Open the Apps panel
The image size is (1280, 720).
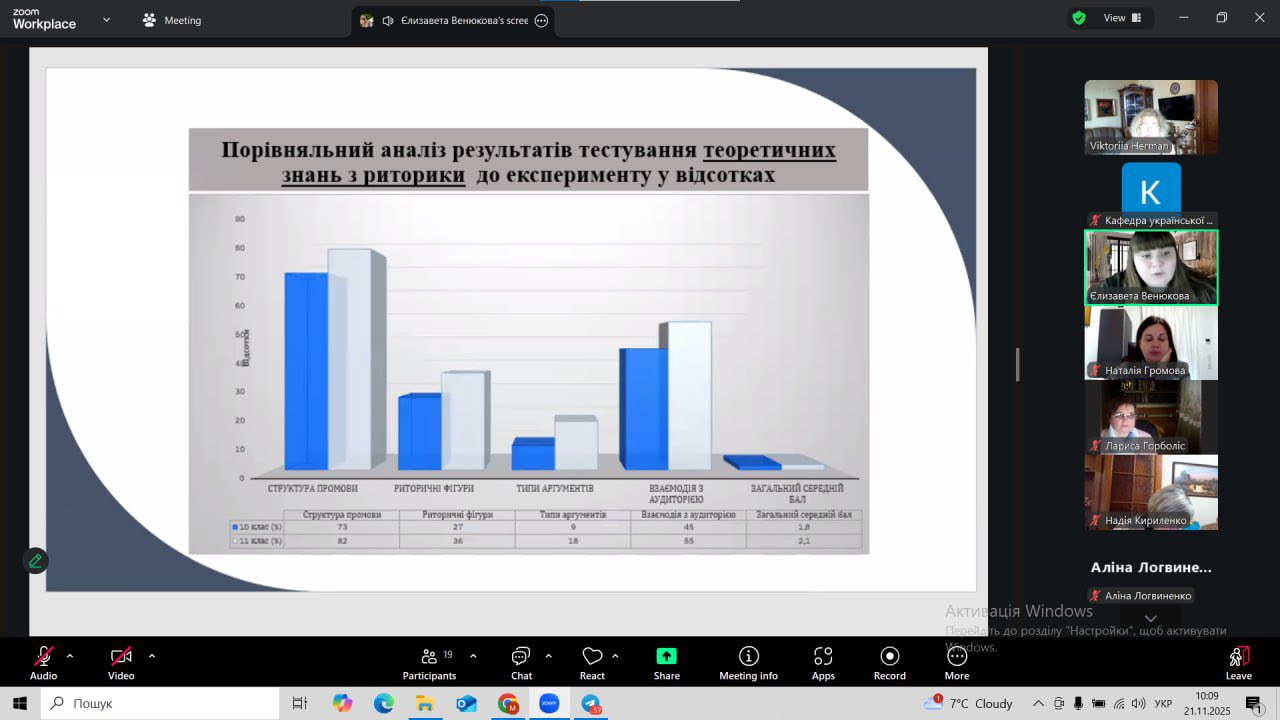click(x=823, y=663)
